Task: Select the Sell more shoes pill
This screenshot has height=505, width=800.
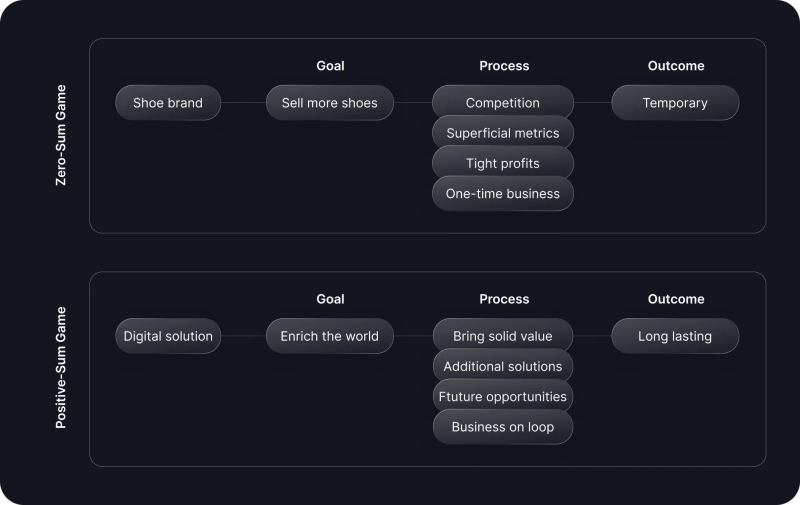Action: coord(330,103)
